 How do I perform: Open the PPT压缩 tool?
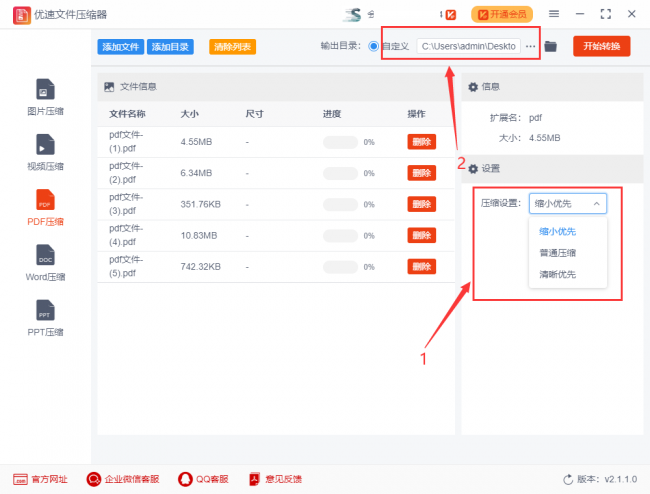click(45, 318)
